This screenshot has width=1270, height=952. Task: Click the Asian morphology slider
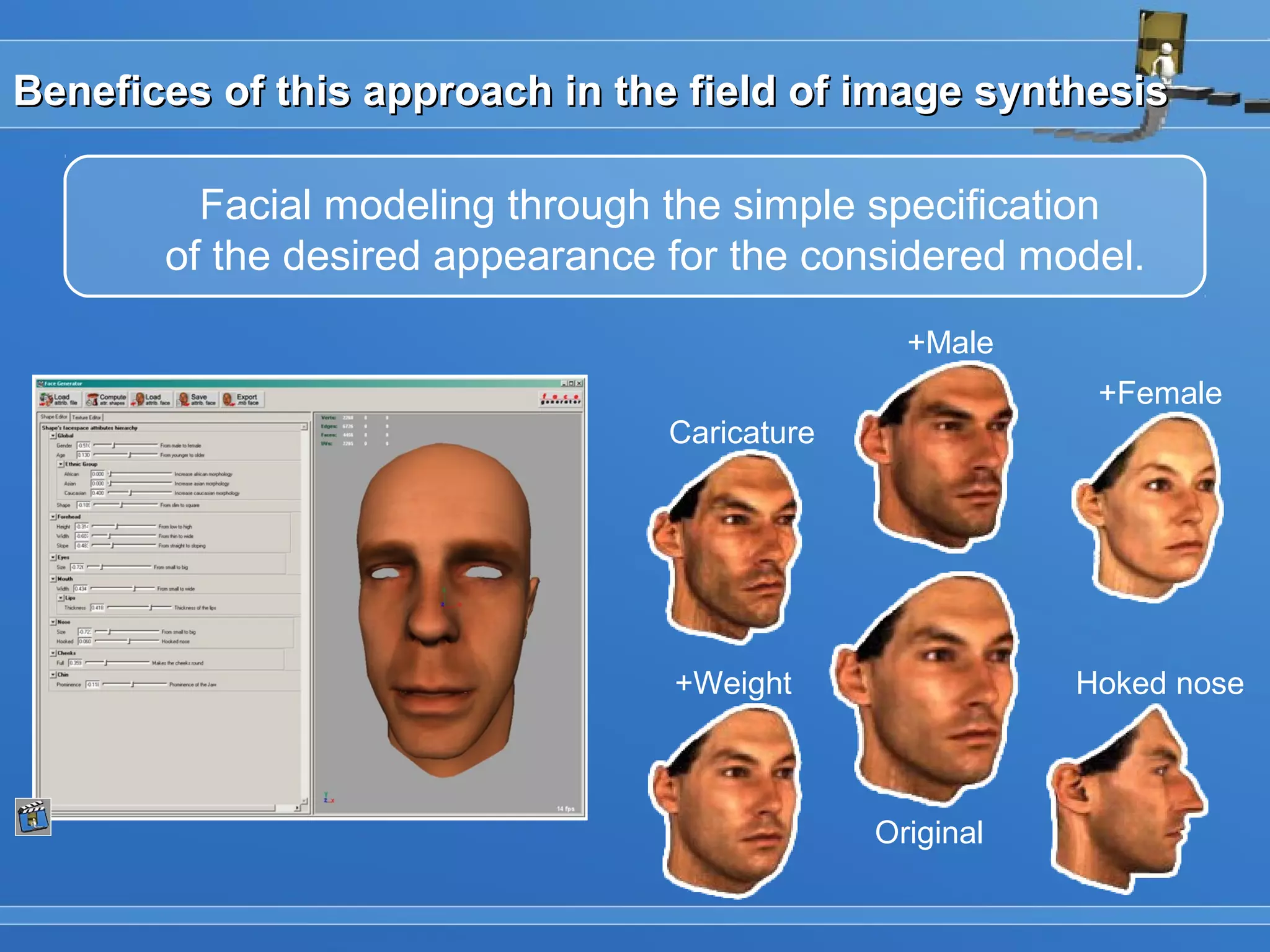(140, 483)
